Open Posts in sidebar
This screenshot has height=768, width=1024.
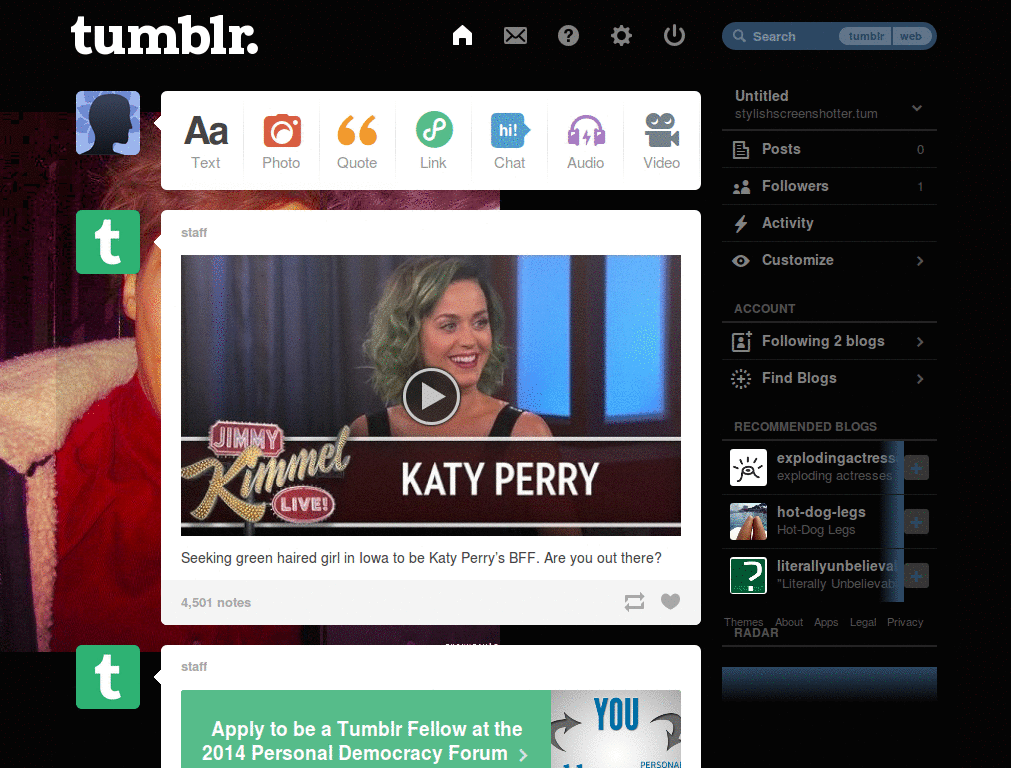point(829,150)
